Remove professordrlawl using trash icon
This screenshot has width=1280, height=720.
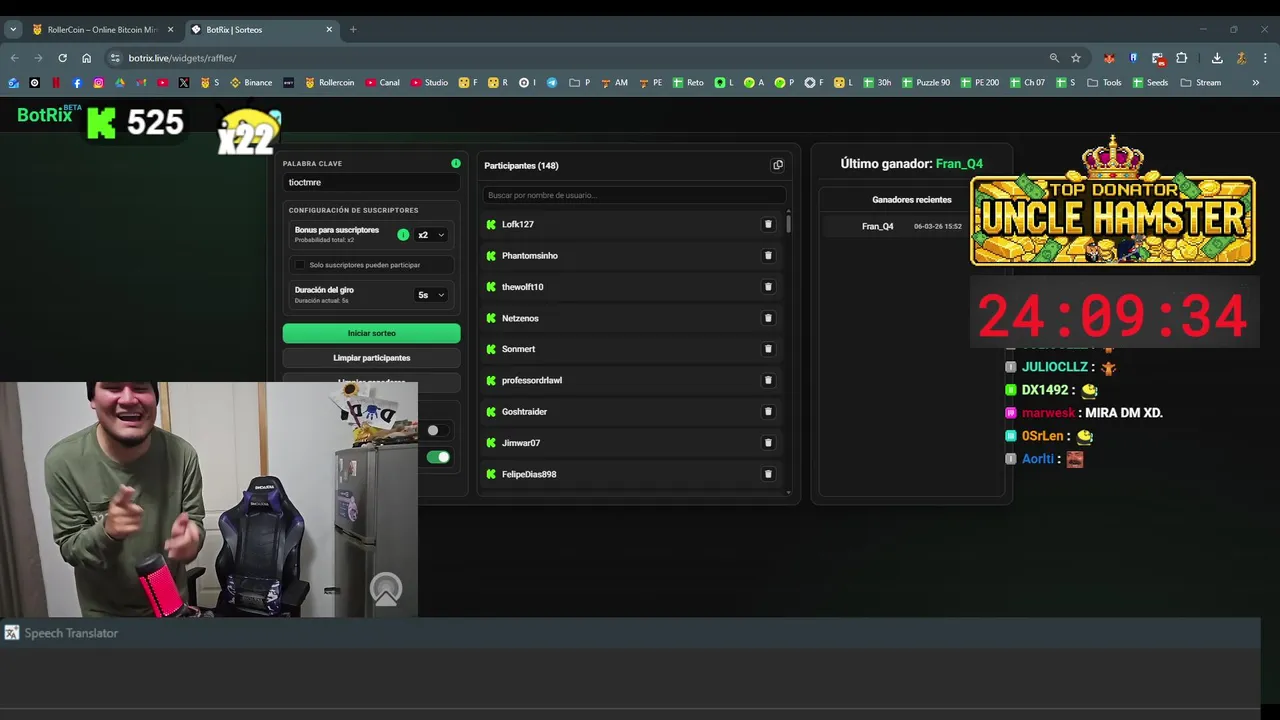[768, 380]
